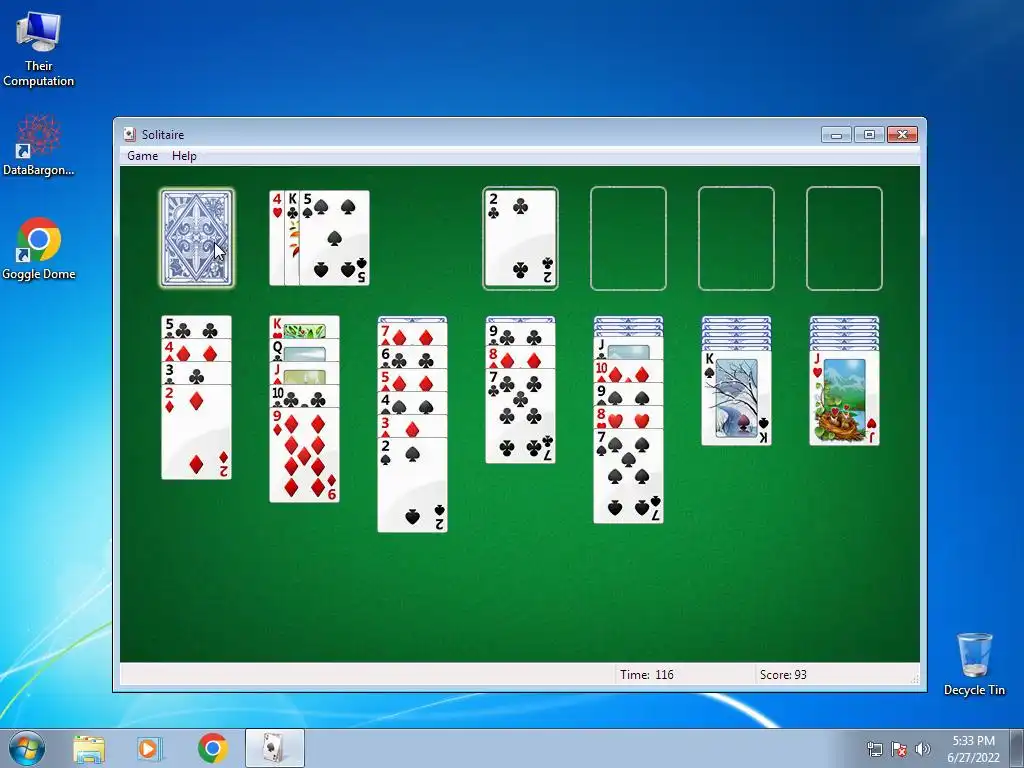Select the empty fourth foundation slot
This screenshot has width=1024, height=768.
[x=844, y=238]
